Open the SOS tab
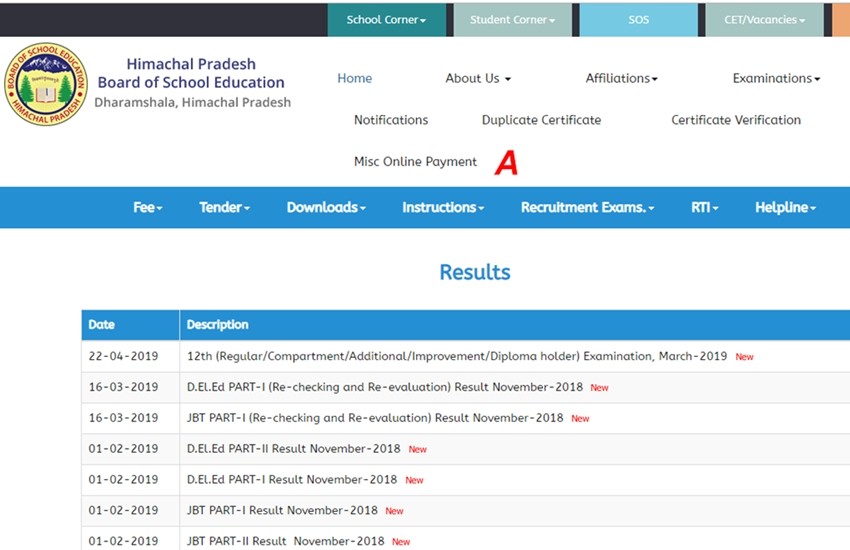The height and width of the screenshot is (550, 850). (638, 20)
